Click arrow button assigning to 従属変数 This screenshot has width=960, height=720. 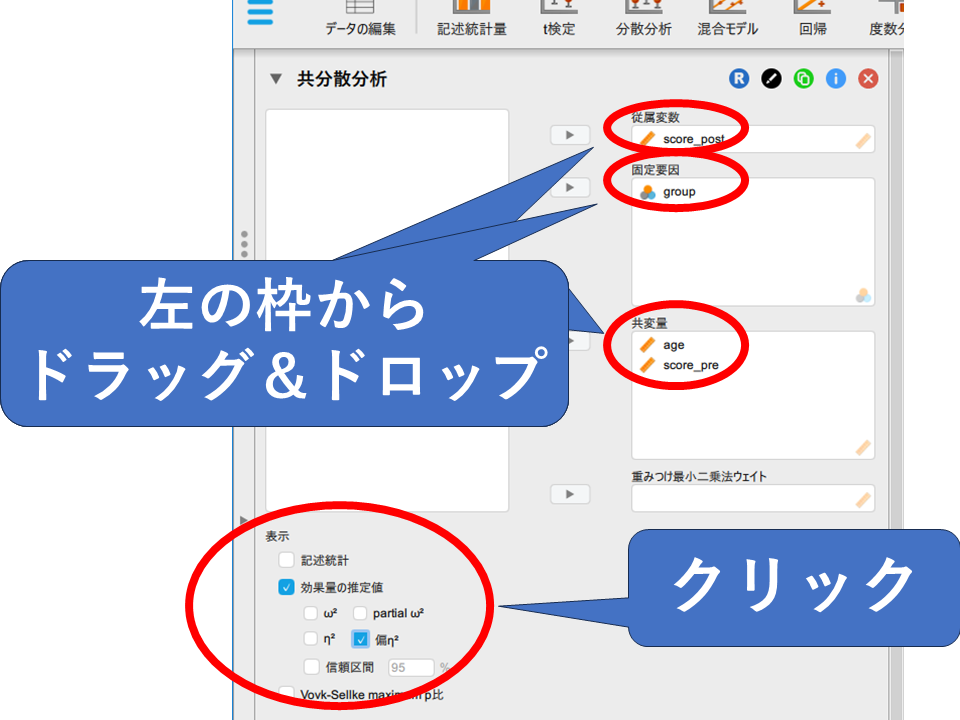[x=570, y=134]
